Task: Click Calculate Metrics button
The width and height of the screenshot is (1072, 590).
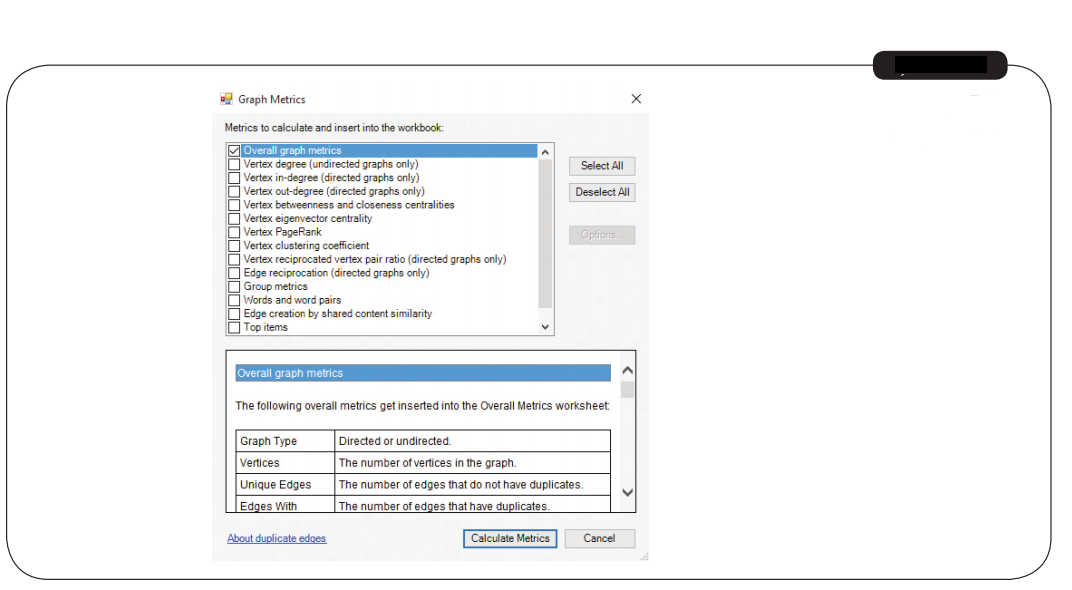Action: point(510,538)
